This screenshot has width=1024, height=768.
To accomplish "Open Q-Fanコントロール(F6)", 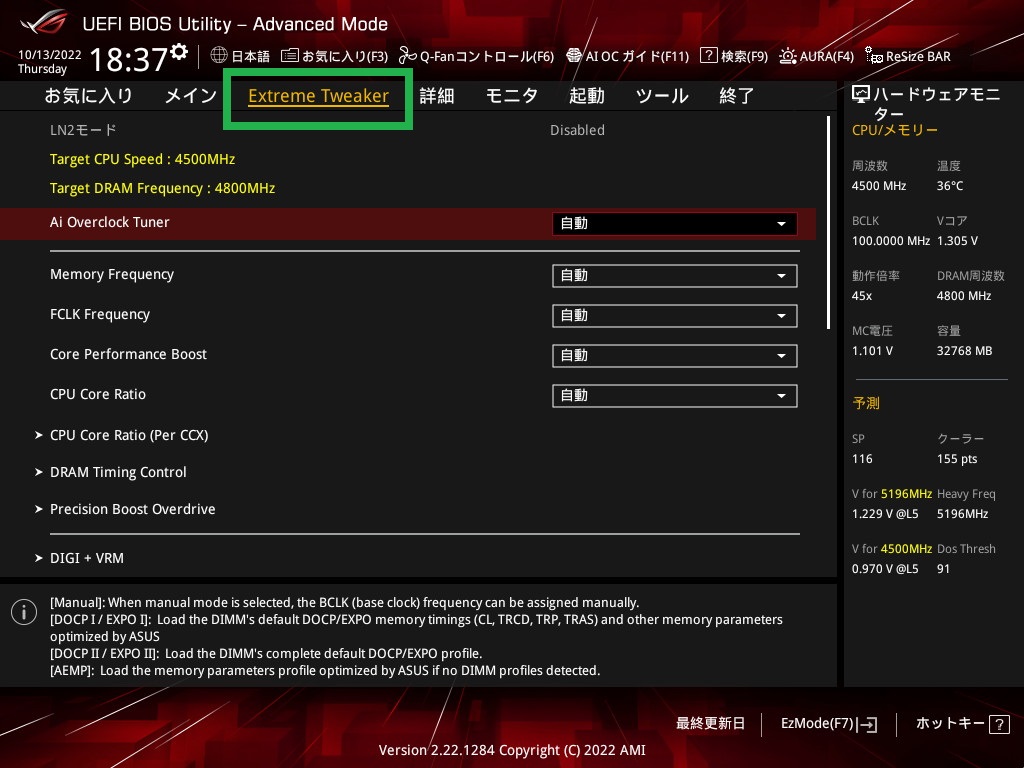I will 477,56.
